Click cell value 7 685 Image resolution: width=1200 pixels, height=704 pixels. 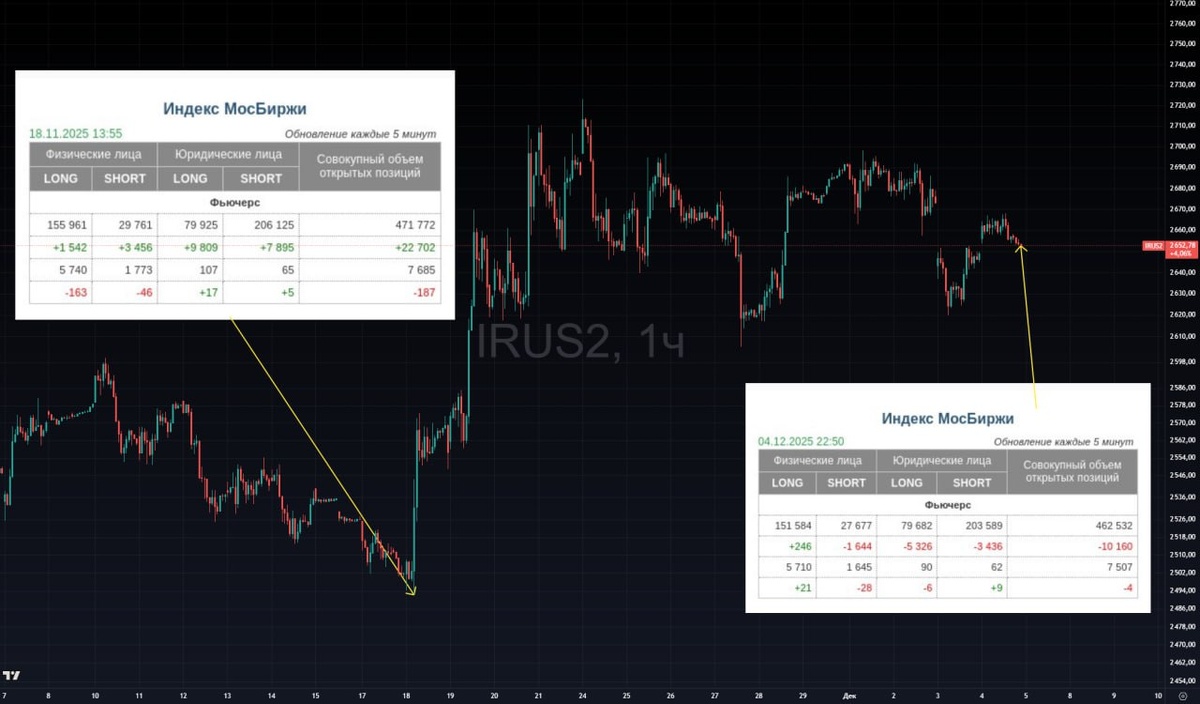click(x=419, y=271)
